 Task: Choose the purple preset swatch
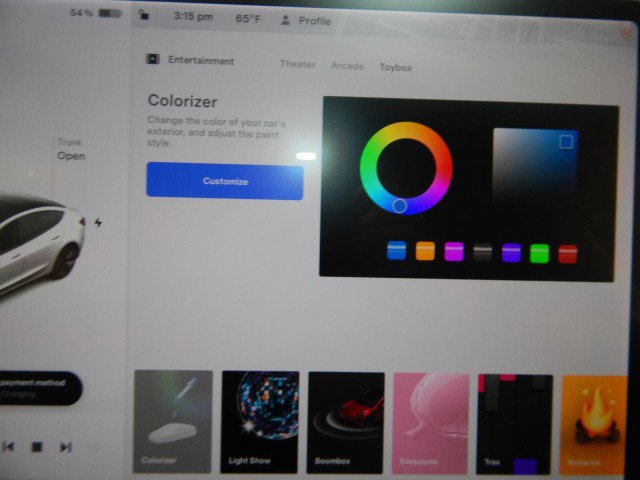[x=511, y=253]
